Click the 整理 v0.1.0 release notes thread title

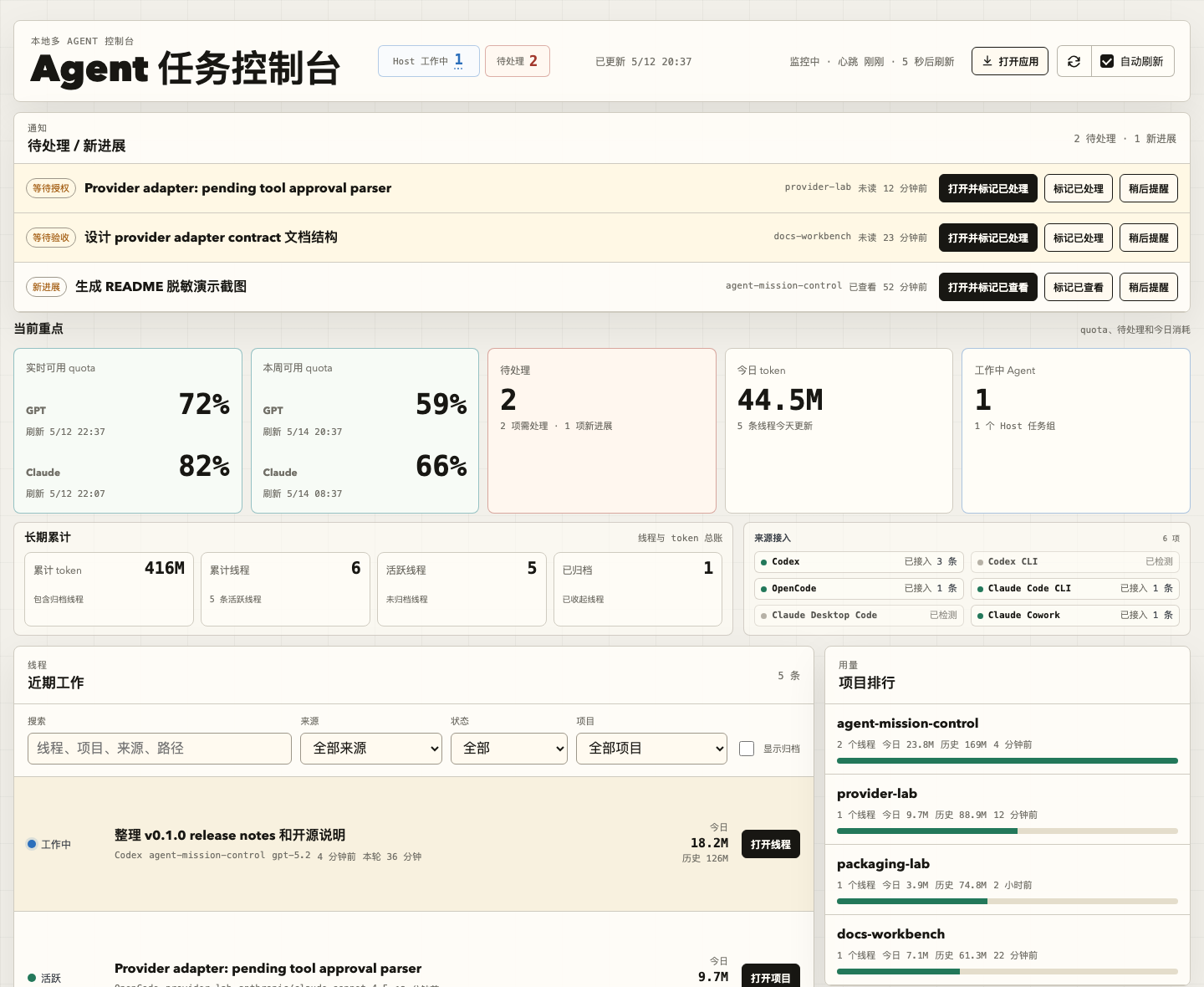(230, 835)
